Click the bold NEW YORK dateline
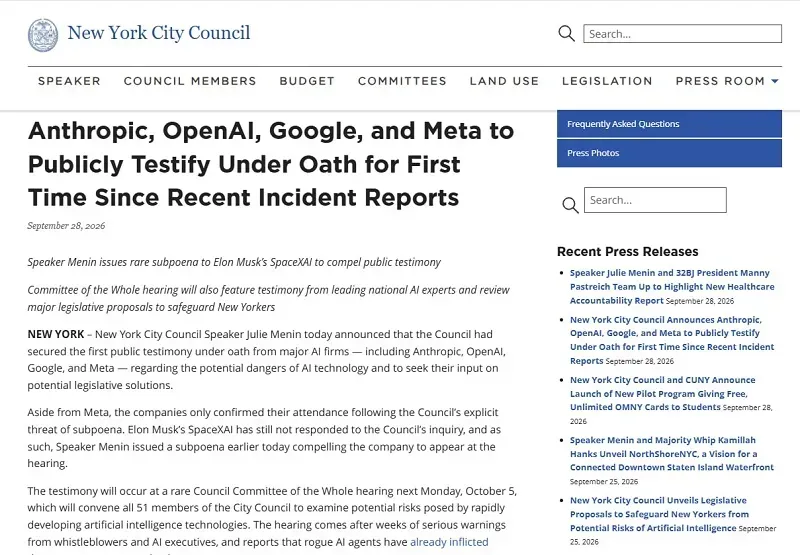Viewport: 800px width, 555px height. click(56, 334)
